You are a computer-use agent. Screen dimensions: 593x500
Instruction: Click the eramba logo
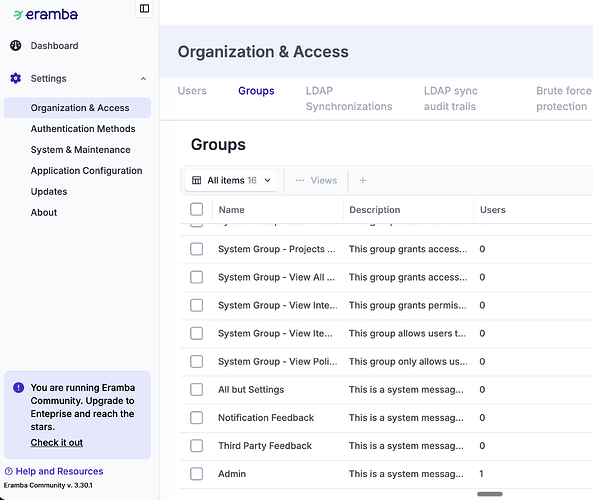pos(46,15)
